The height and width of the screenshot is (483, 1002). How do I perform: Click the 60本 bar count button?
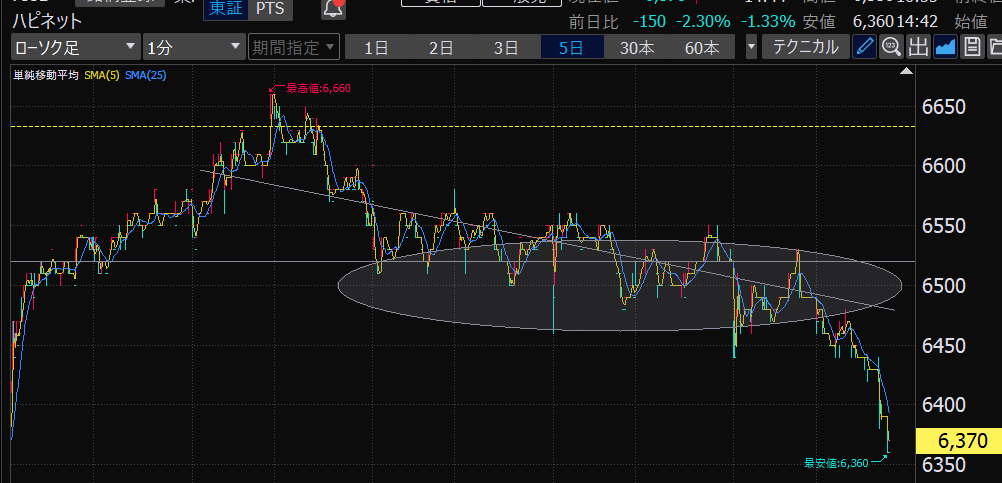[x=701, y=47]
